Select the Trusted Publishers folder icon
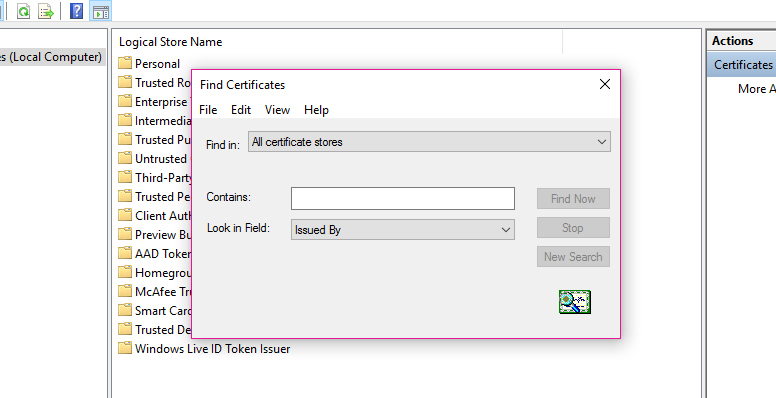 click(125, 139)
